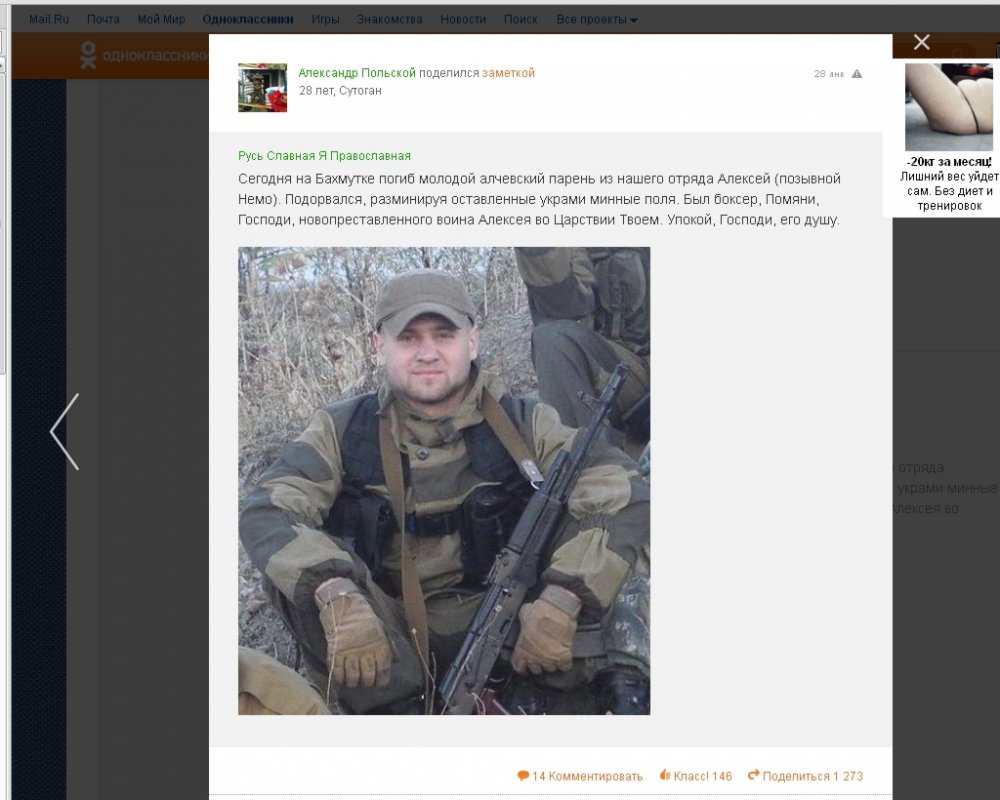
Task: Open Русь Славная Я Православная group link
Action: [x=325, y=156]
